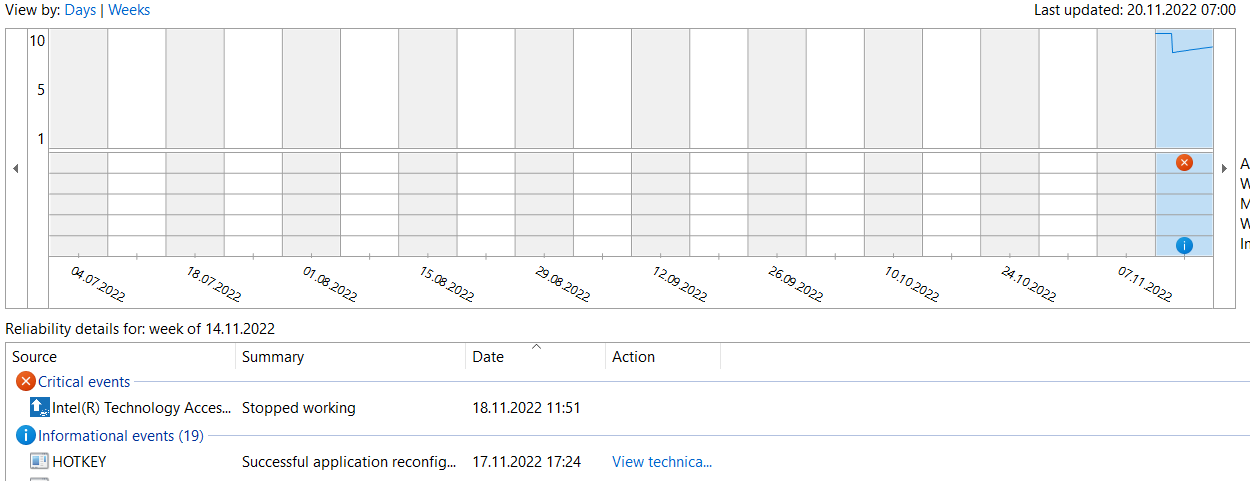
Task: Sort the list by Source column header
Action: click(x=34, y=357)
